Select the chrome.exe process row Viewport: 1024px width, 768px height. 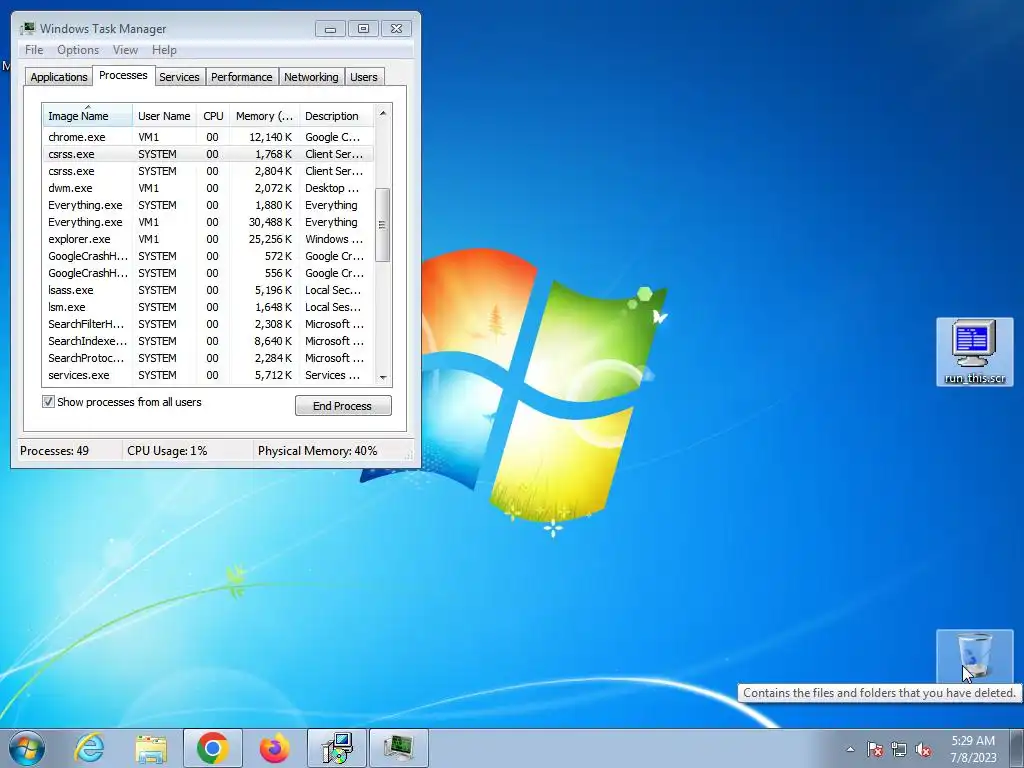click(x=208, y=137)
